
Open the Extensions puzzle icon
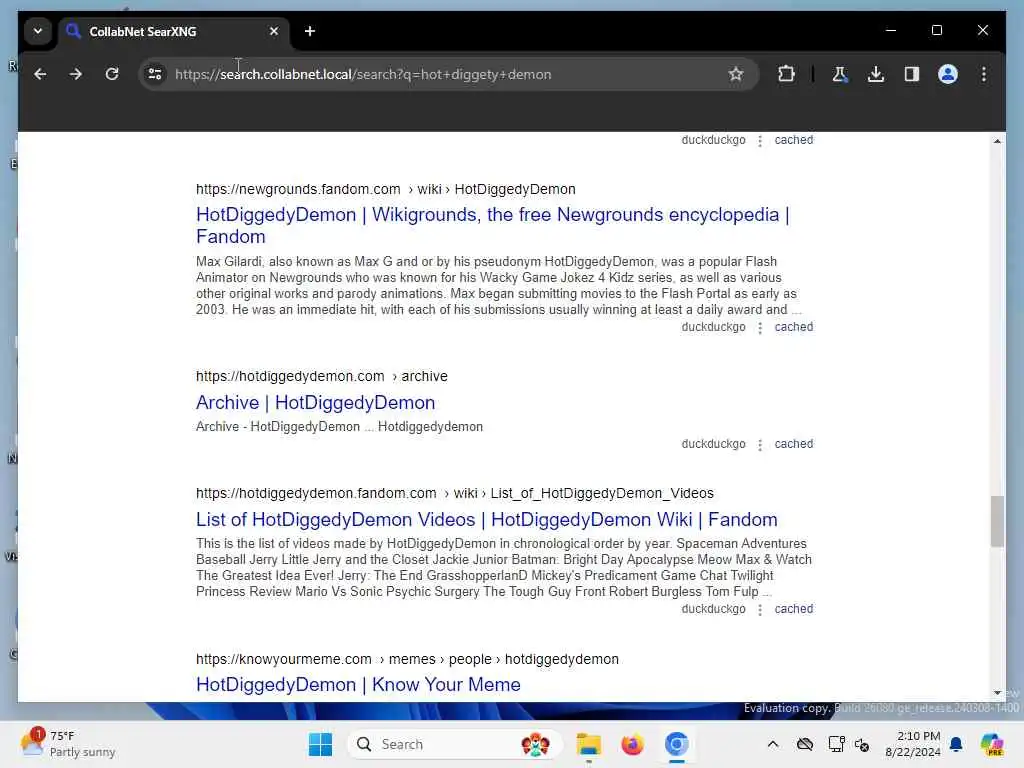[x=786, y=74]
